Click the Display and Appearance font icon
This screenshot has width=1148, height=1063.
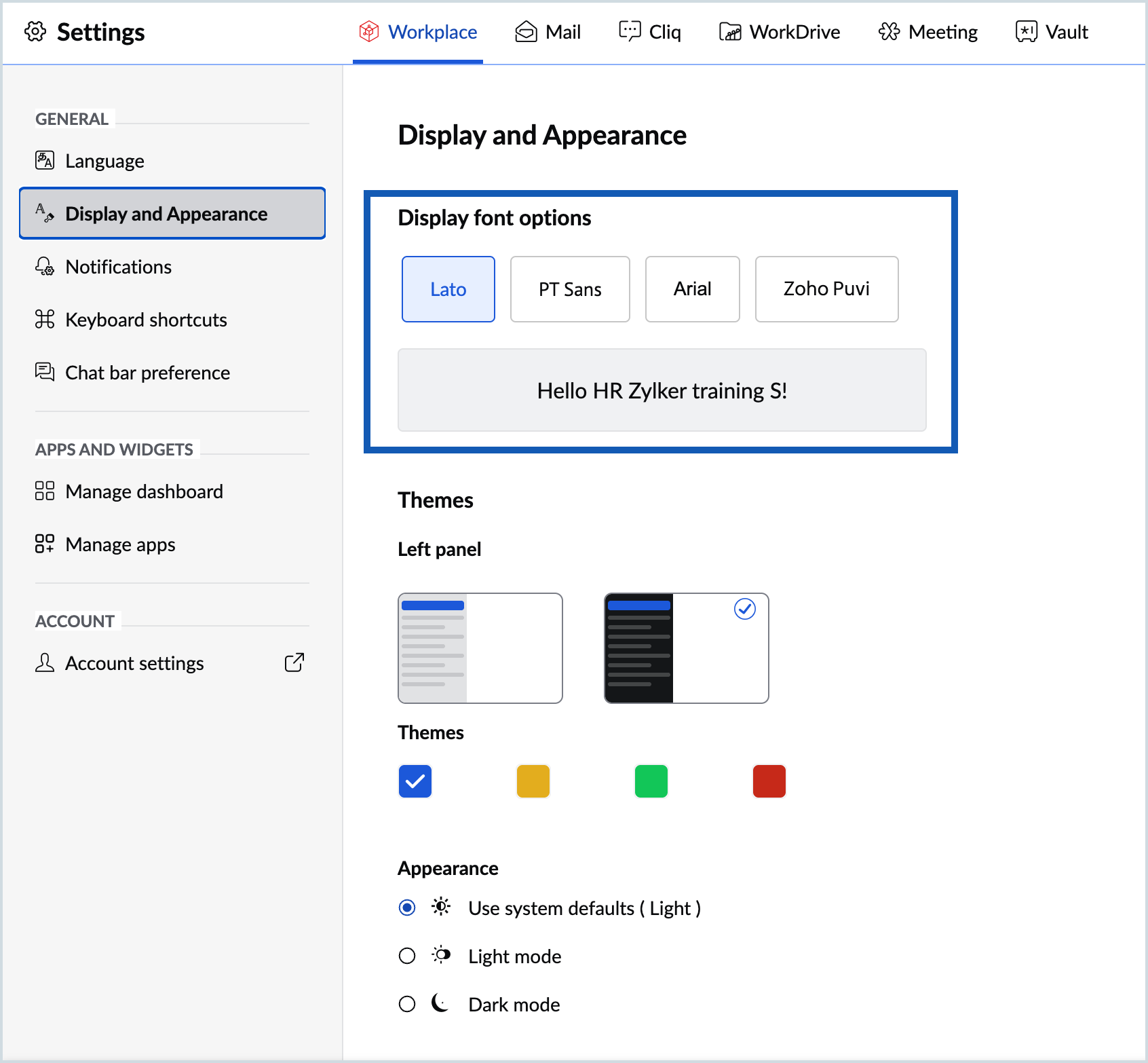tap(45, 213)
